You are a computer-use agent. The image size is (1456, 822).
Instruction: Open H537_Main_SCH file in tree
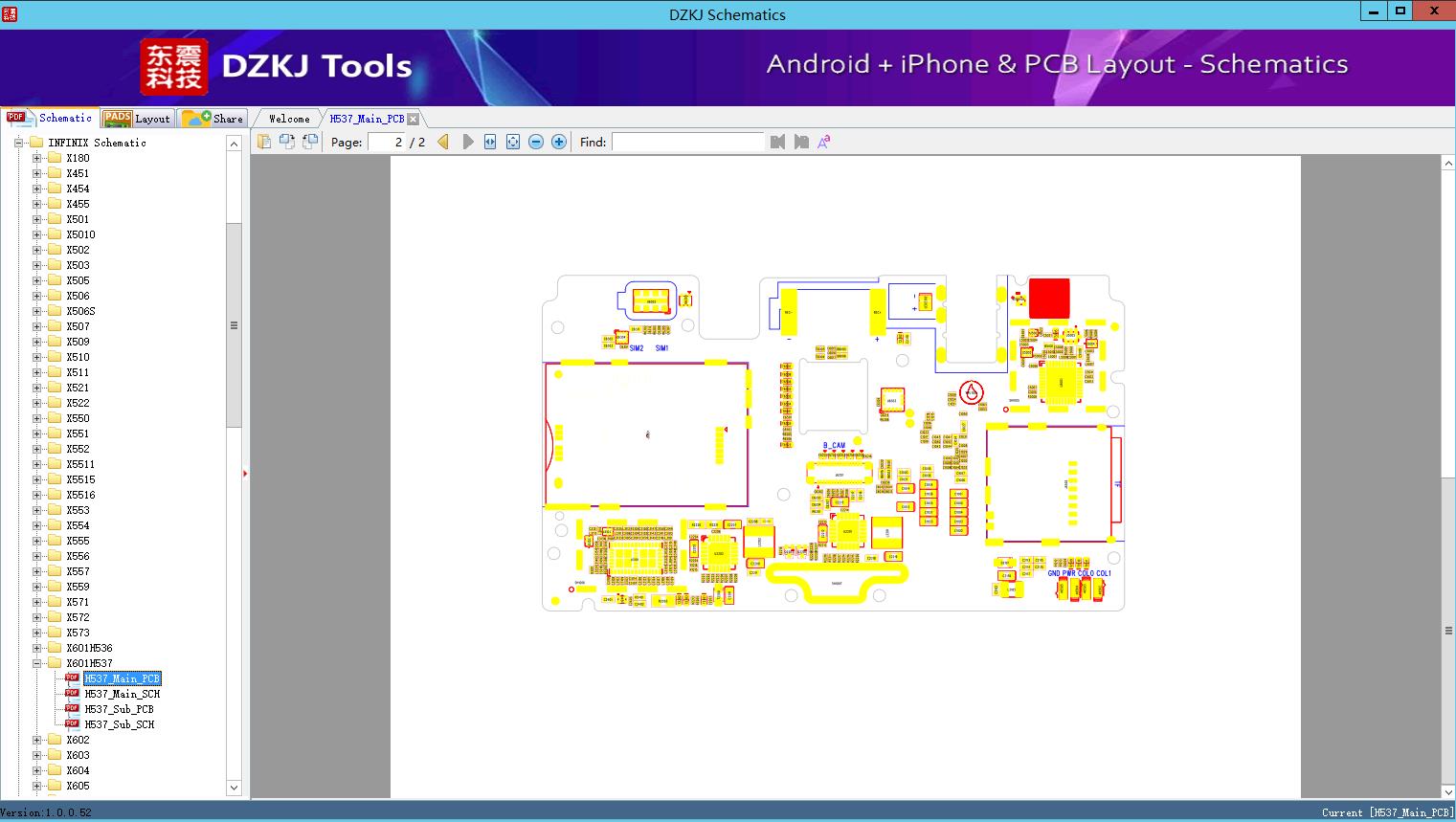pos(123,694)
